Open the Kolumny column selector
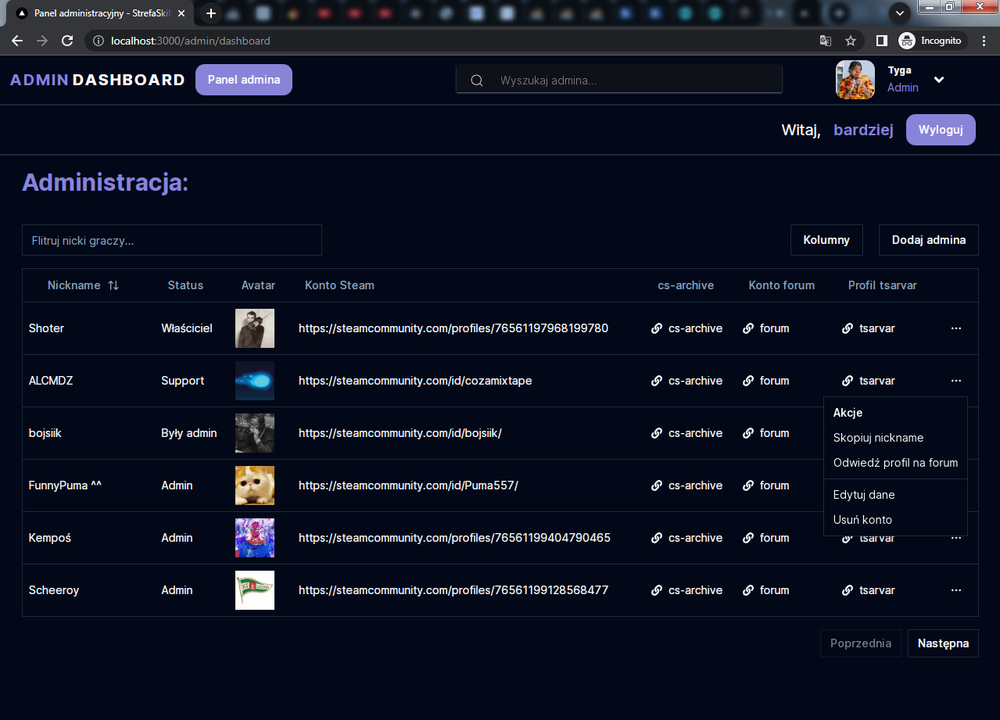 [x=826, y=240]
